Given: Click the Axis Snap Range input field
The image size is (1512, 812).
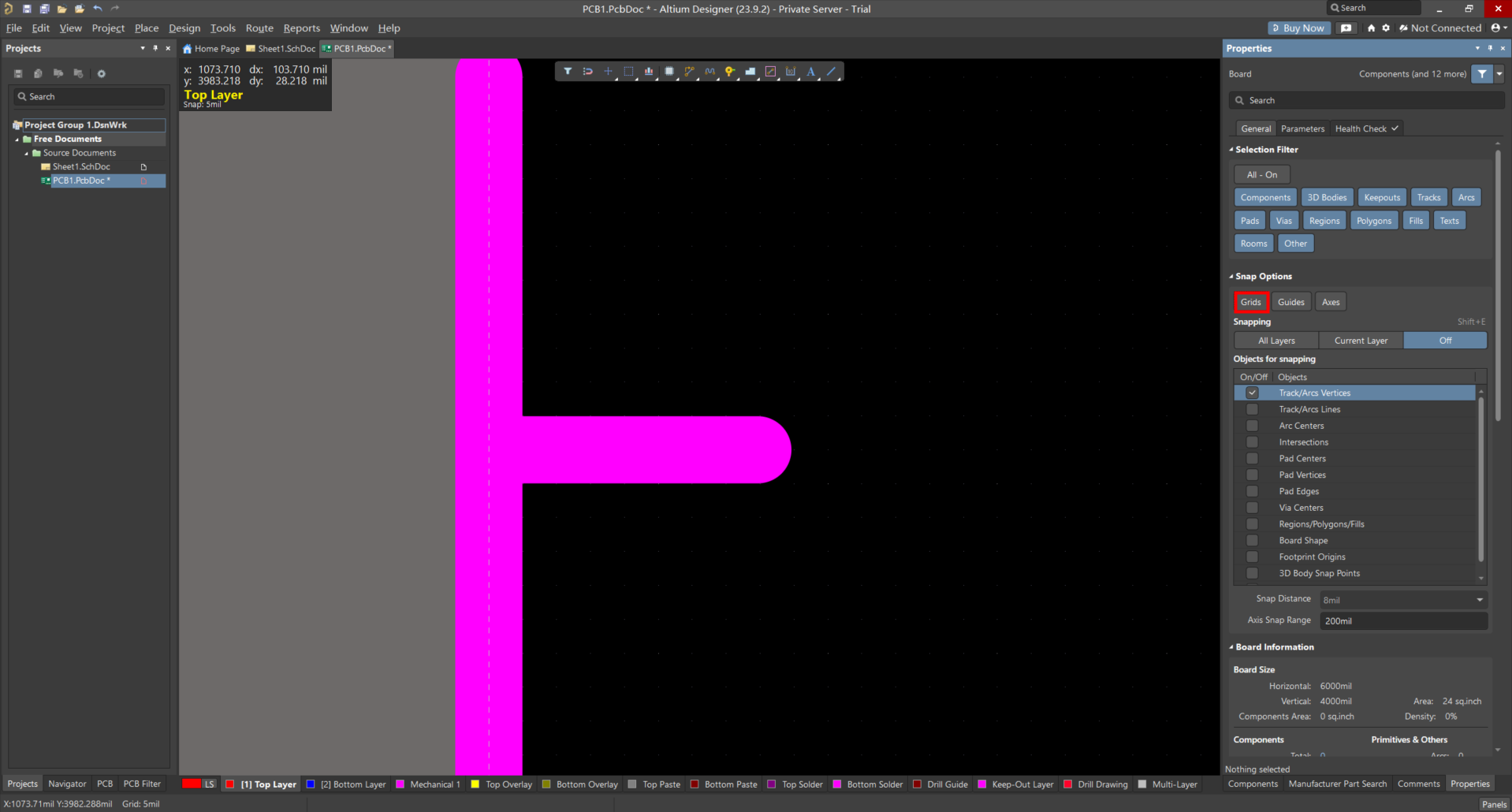Looking at the screenshot, I should point(1403,621).
